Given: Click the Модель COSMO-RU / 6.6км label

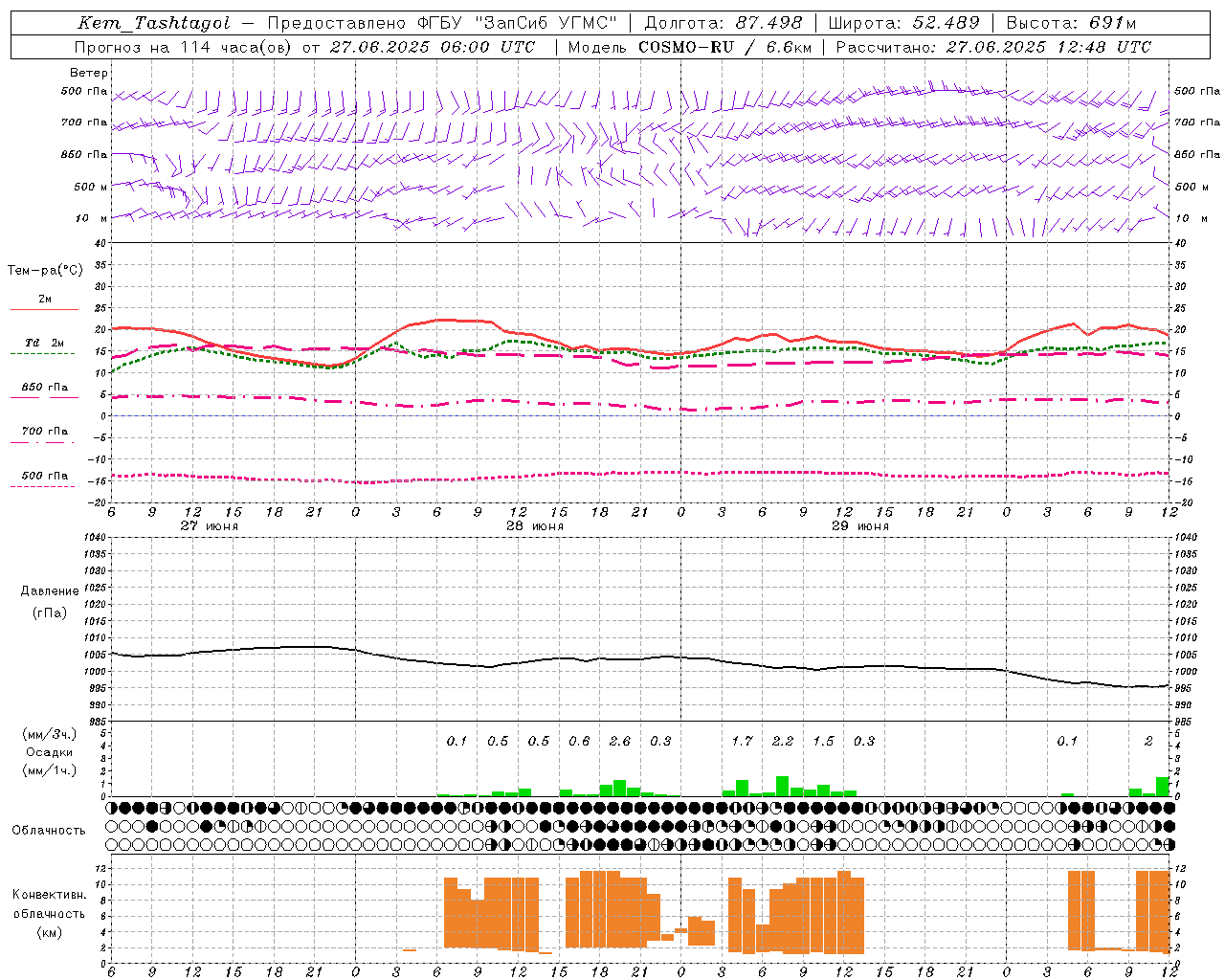Looking at the screenshot, I should pyautogui.click(x=689, y=47).
